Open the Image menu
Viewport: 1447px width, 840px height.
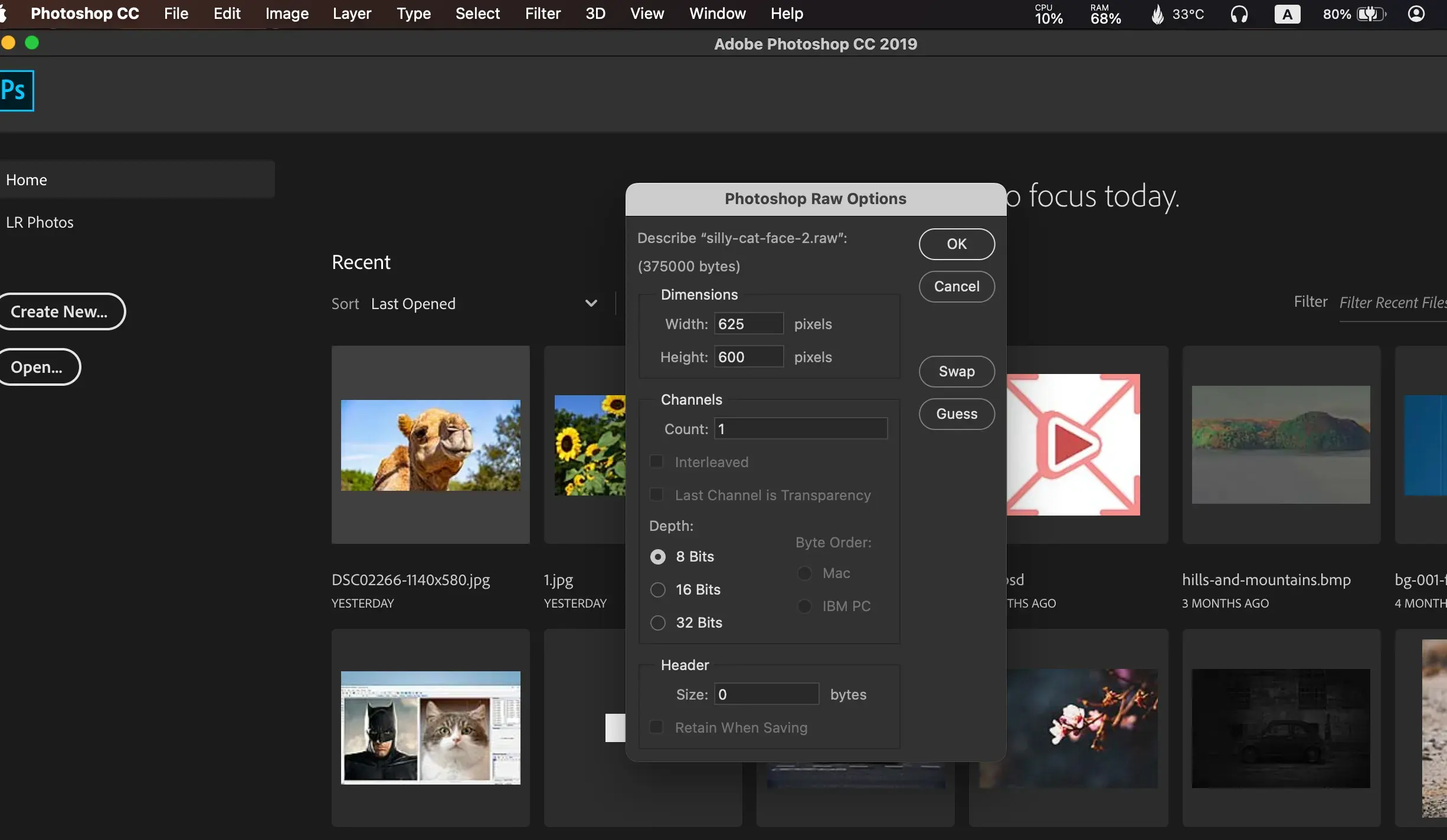[x=287, y=14]
